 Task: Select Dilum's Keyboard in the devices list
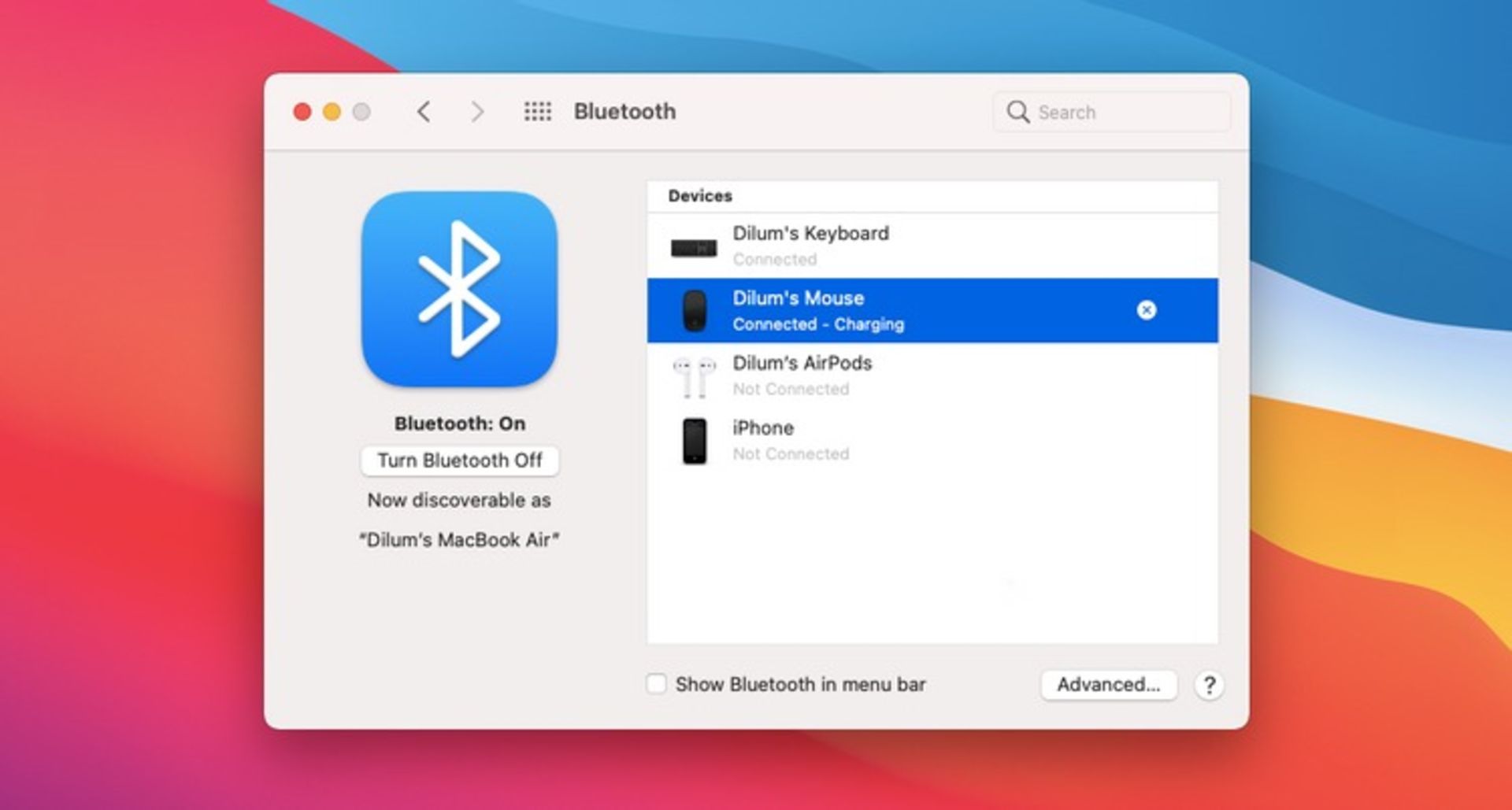810,234
